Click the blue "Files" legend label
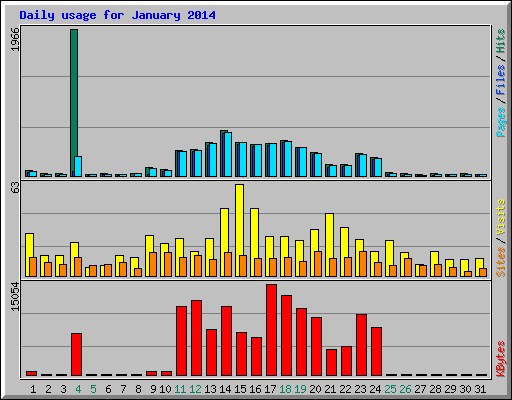Screen dimensions: 512x400 pos(501,80)
